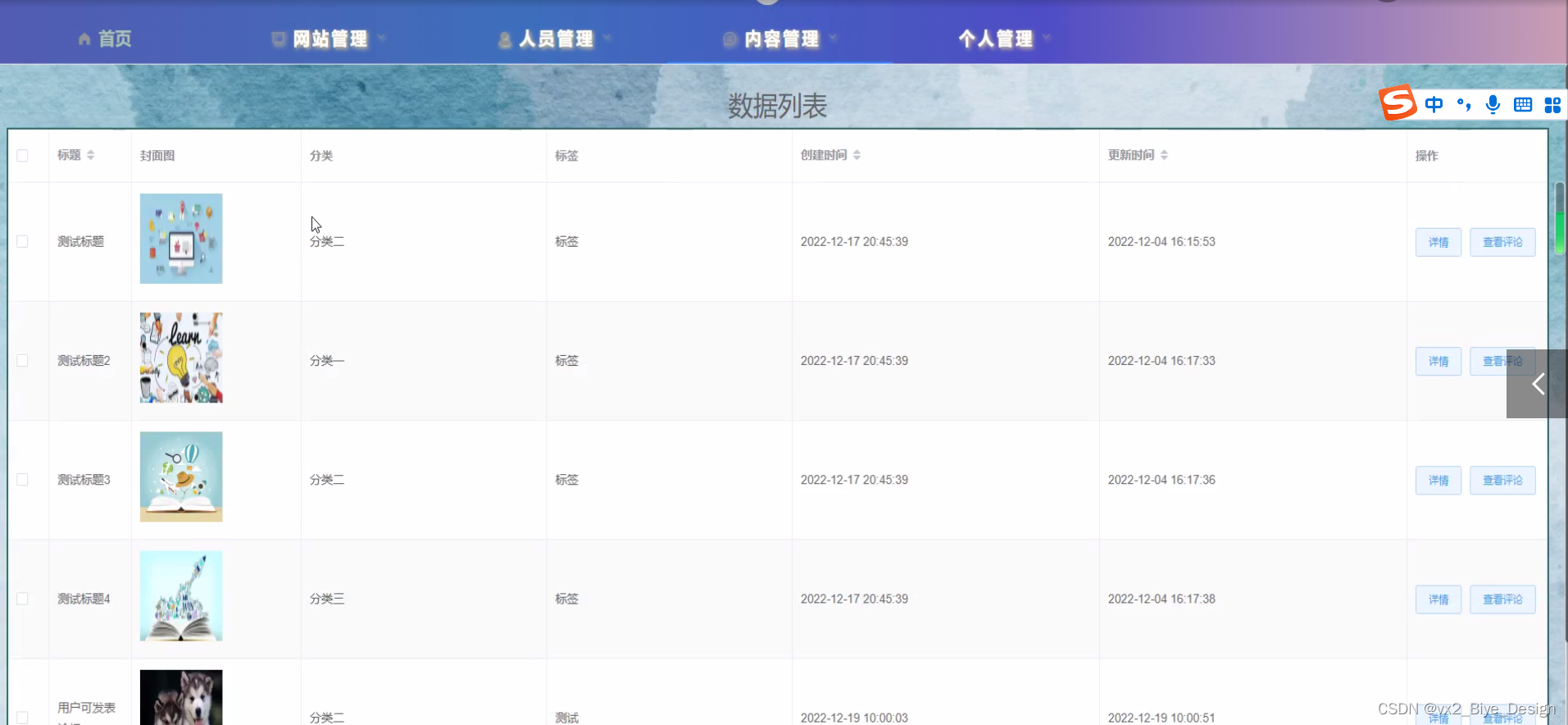Check the row checkbox for 测试标题3
The width and height of the screenshot is (1568, 725).
22,479
